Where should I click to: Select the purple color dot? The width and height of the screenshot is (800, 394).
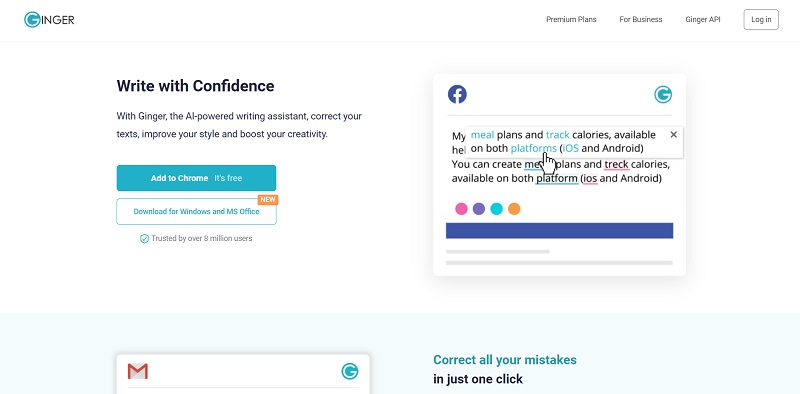point(479,209)
